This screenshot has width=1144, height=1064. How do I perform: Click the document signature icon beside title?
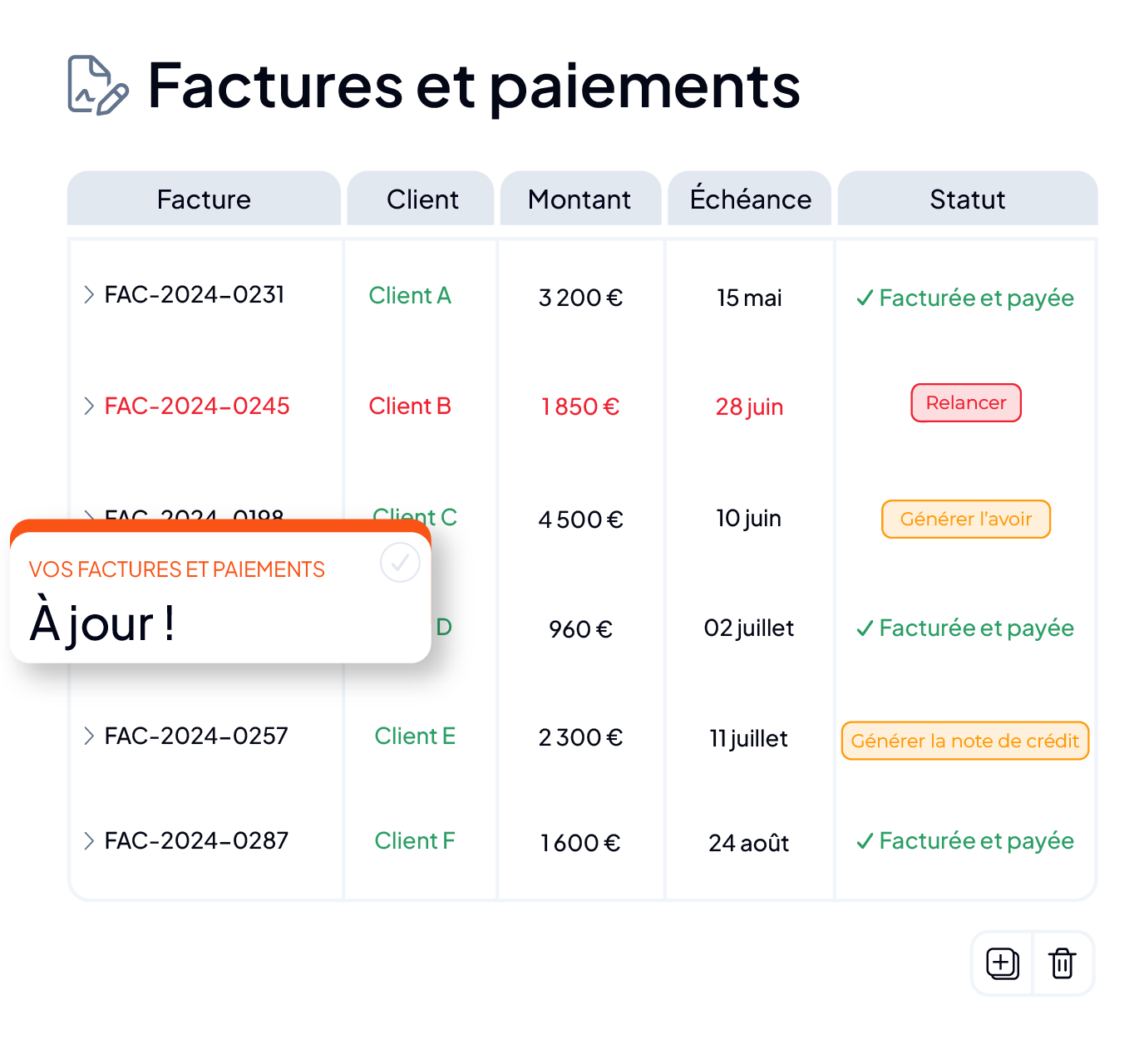[x=98, y=85]
